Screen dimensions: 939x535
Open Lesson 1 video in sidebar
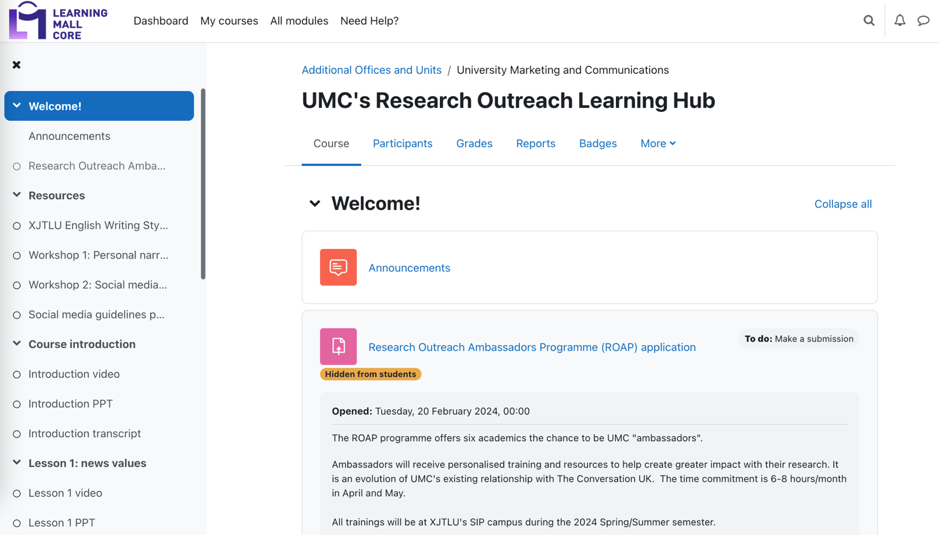[65, 493]
